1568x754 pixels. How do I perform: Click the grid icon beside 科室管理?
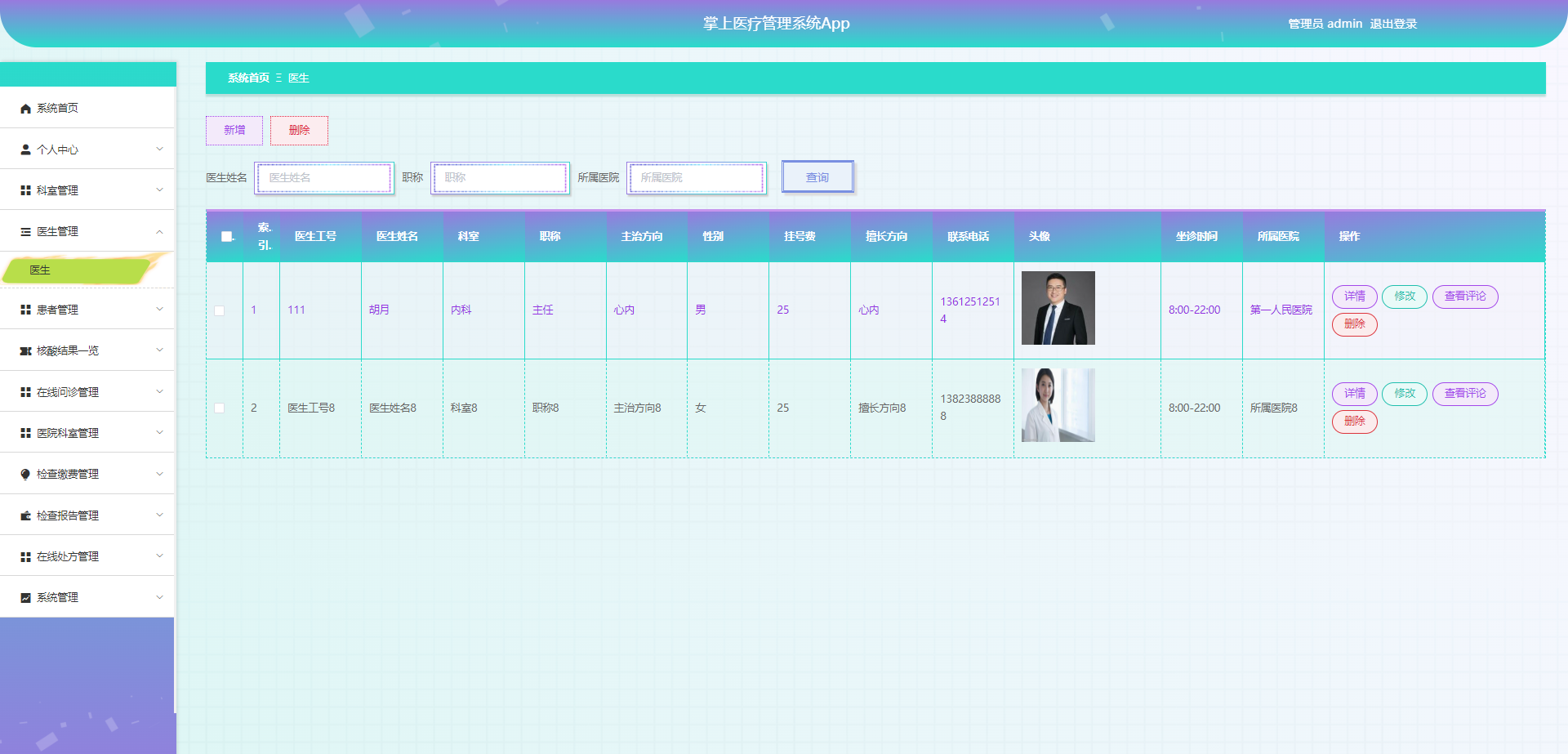click(25, 190)
